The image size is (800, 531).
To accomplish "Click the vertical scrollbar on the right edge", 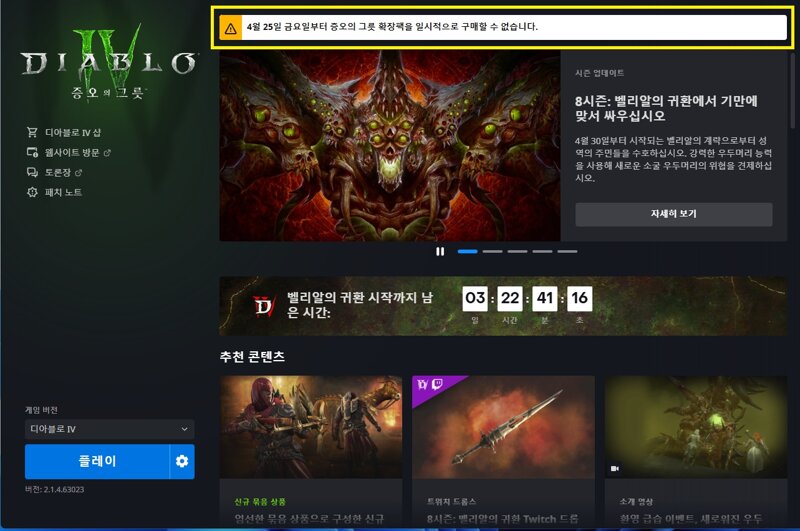I will click(x=792, y=89).
